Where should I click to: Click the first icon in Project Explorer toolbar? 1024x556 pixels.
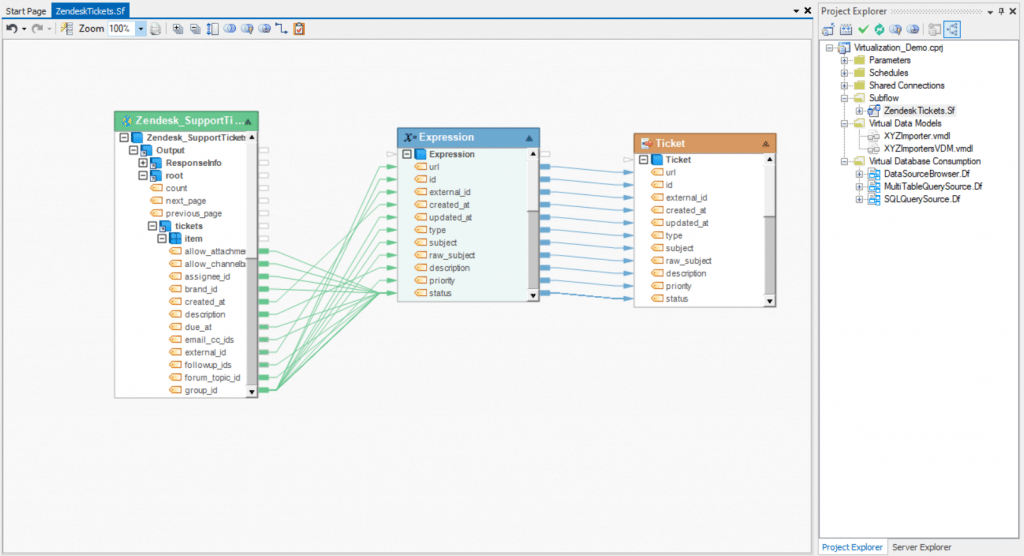click(829, 29)
